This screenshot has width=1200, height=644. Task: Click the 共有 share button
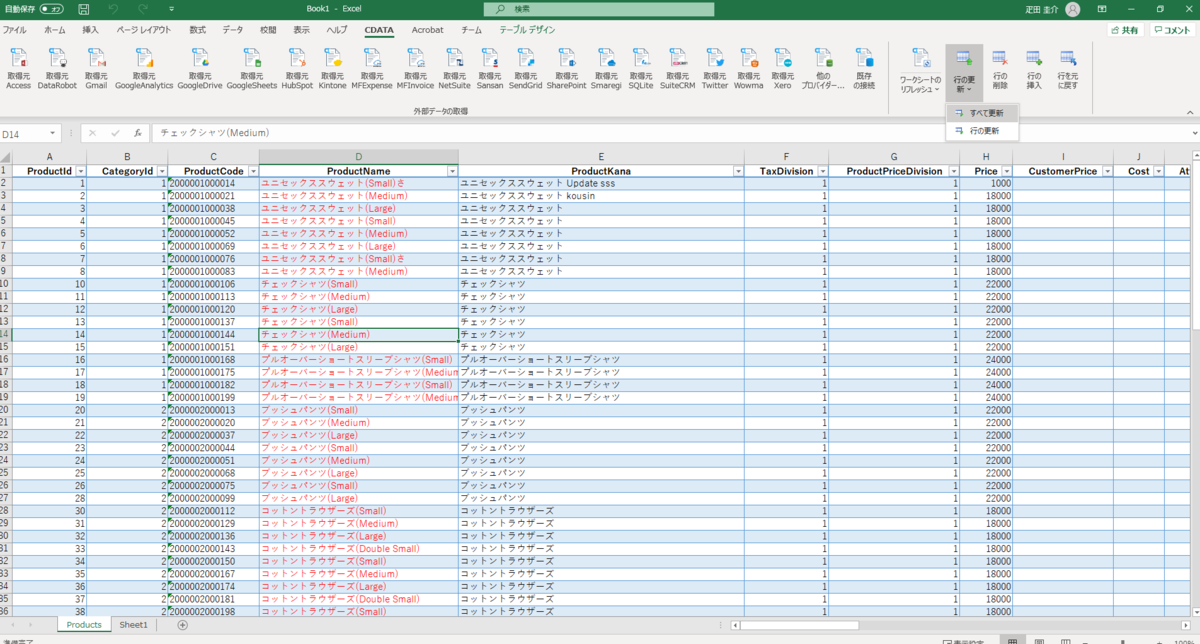click(1124, 30)
